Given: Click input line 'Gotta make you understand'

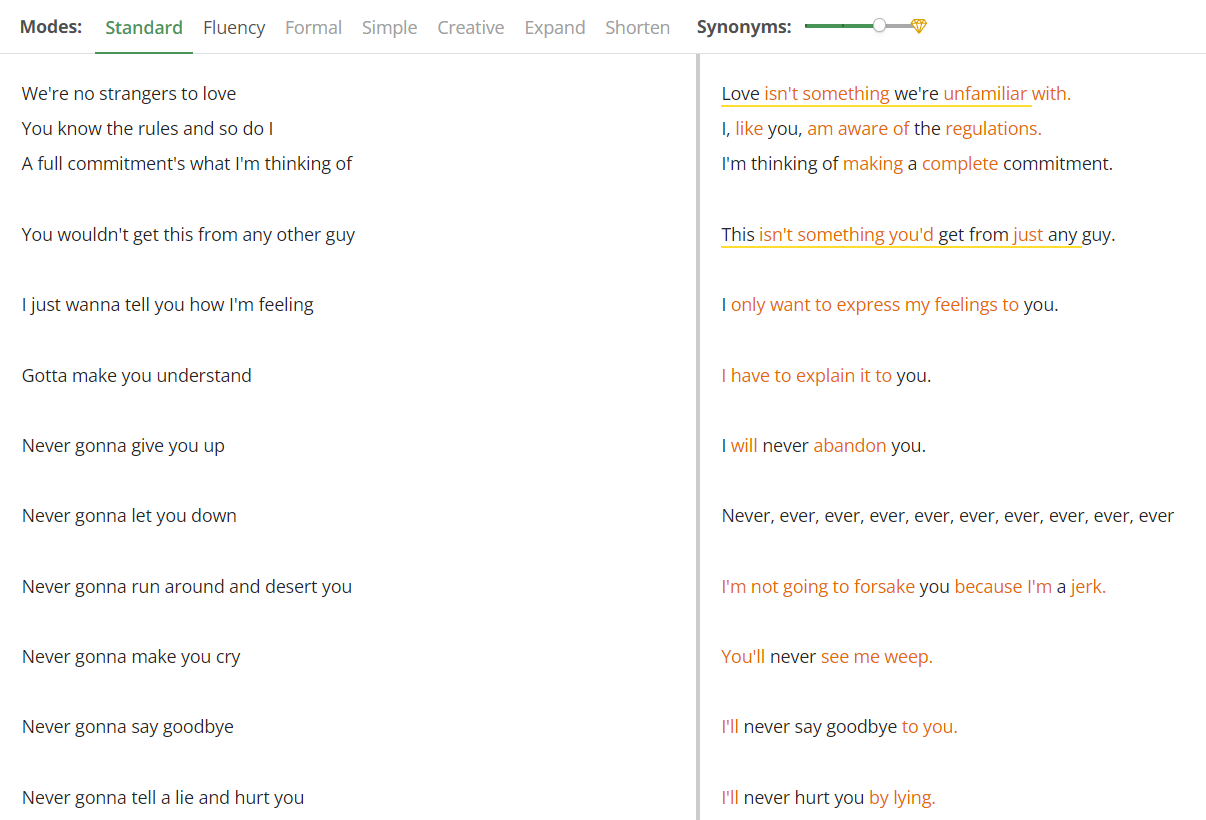Looking at the screenshot, I should (137, 375).
